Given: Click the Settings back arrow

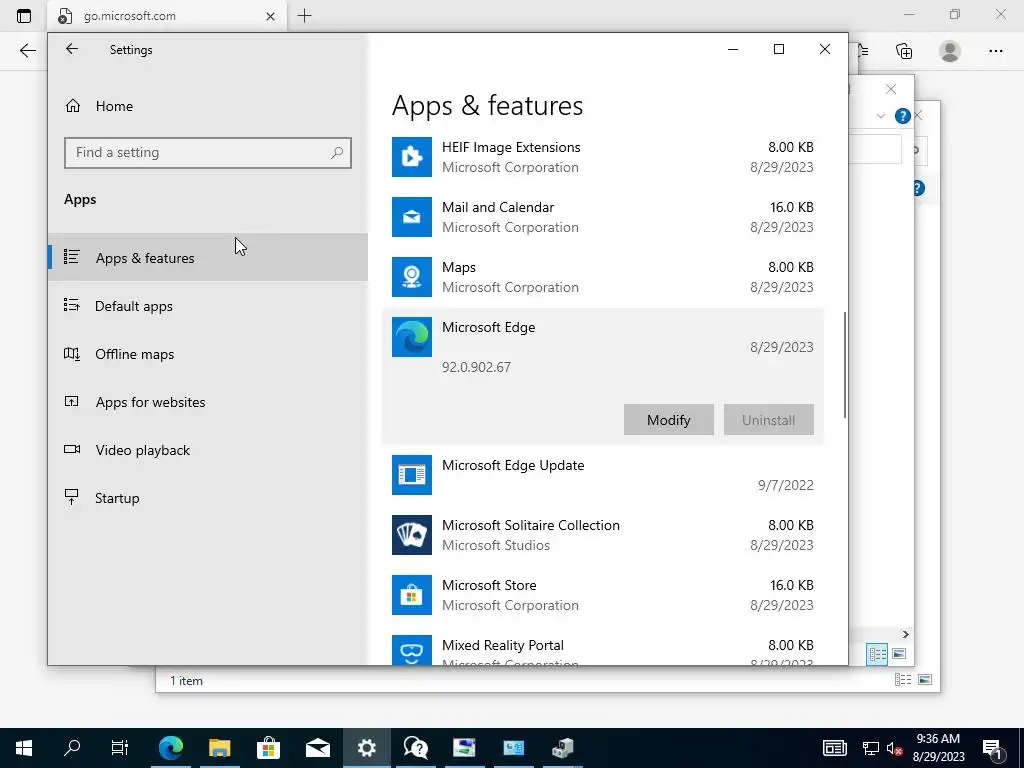Looking at the screenshot, I should pyautogui.click(x=72, y=49).
